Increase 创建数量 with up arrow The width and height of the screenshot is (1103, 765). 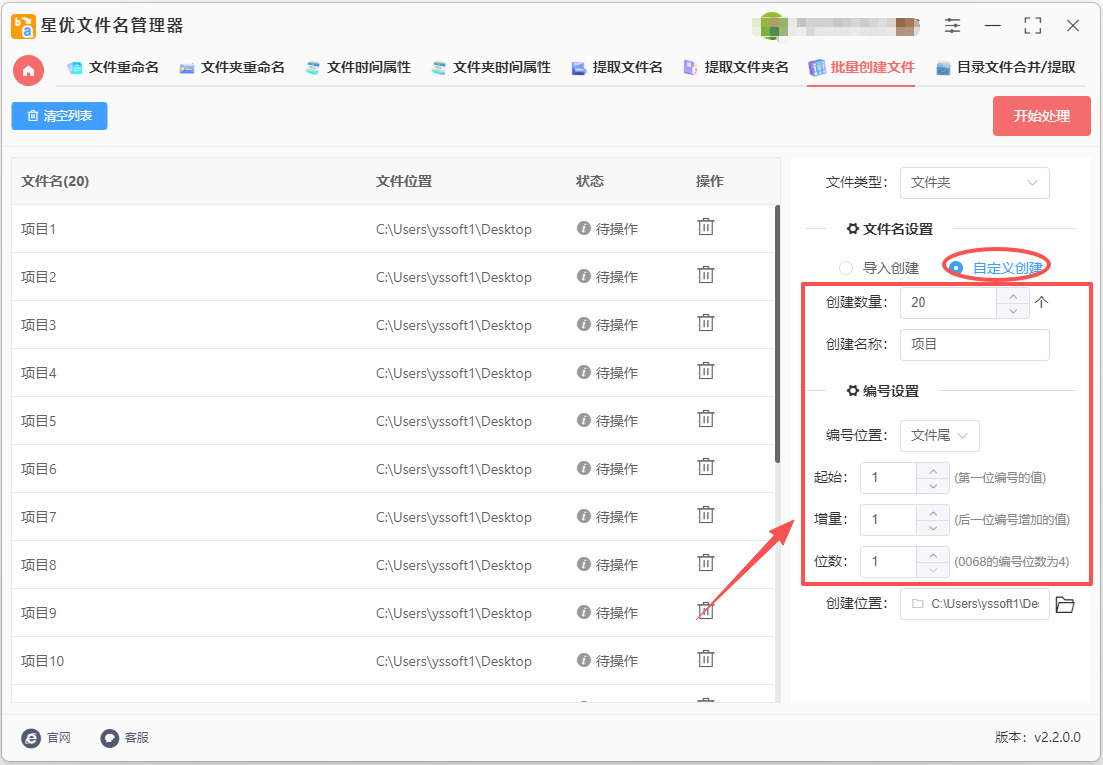(x=1013, y=296)
